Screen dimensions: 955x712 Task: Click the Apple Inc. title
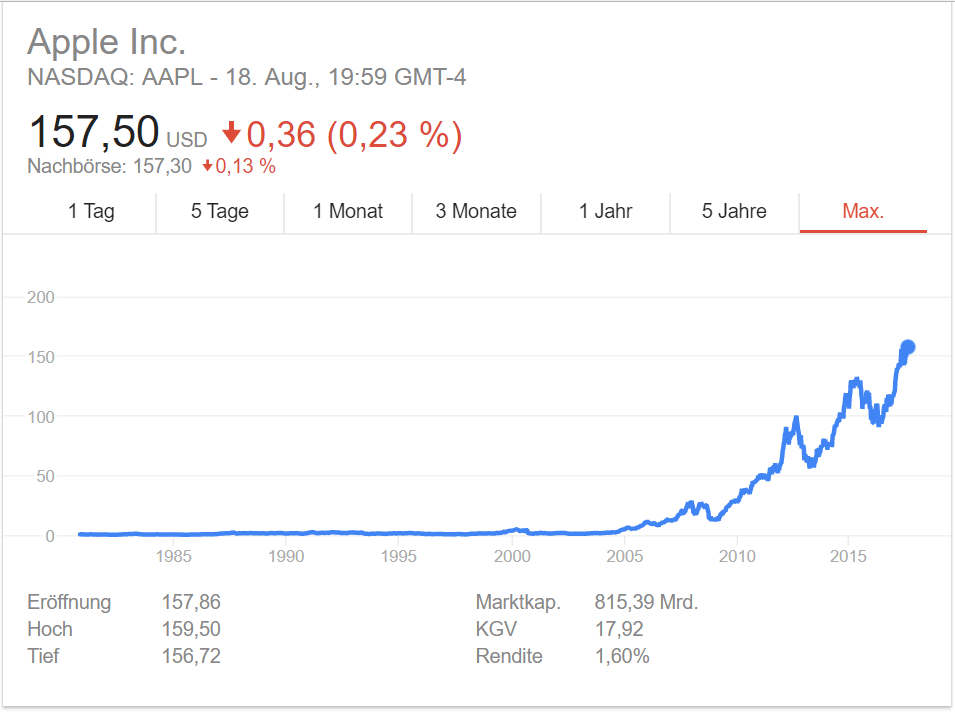pyautogui.click(x=106, y=43)
